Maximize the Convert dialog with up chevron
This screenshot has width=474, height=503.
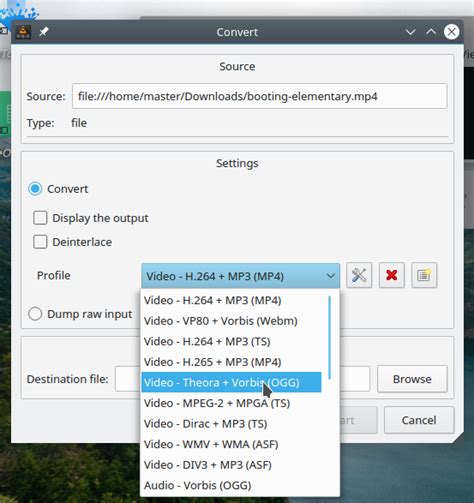point(431,32)
